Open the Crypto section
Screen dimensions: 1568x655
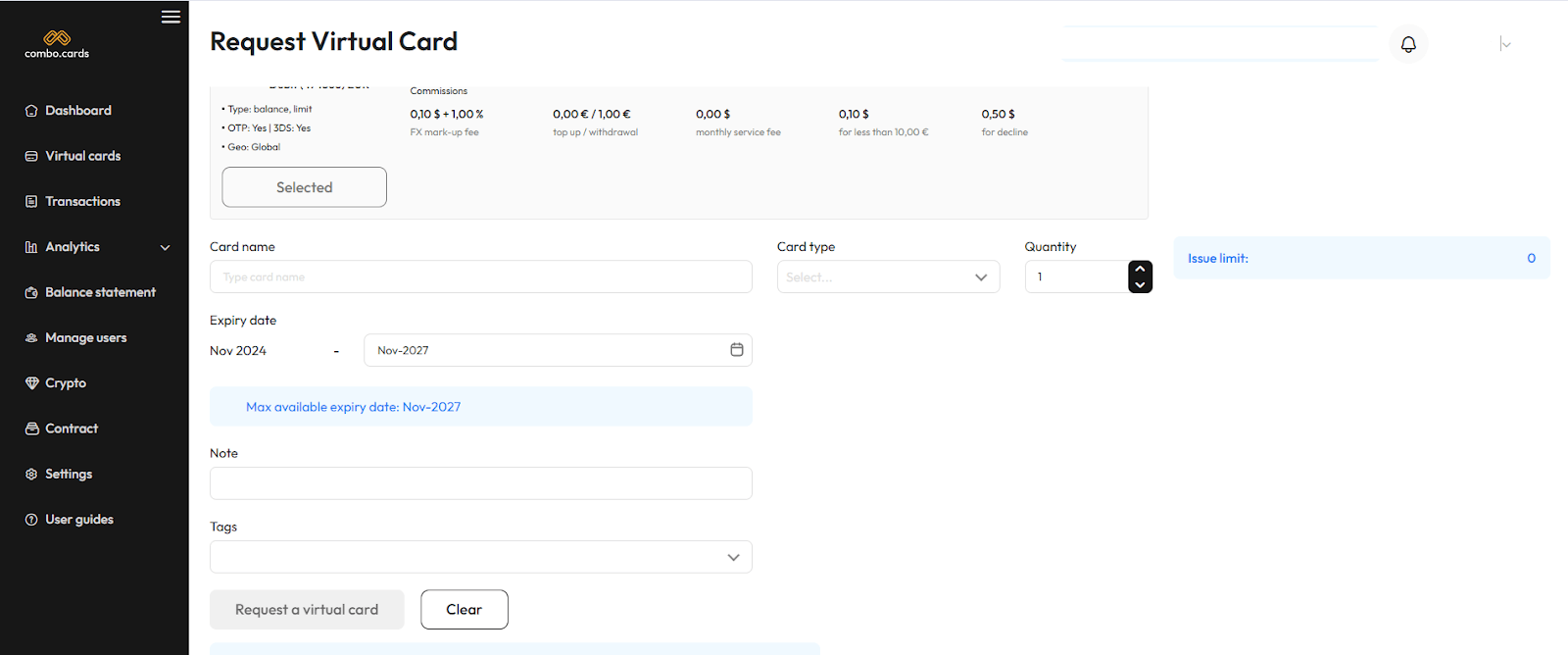(66, 383)
